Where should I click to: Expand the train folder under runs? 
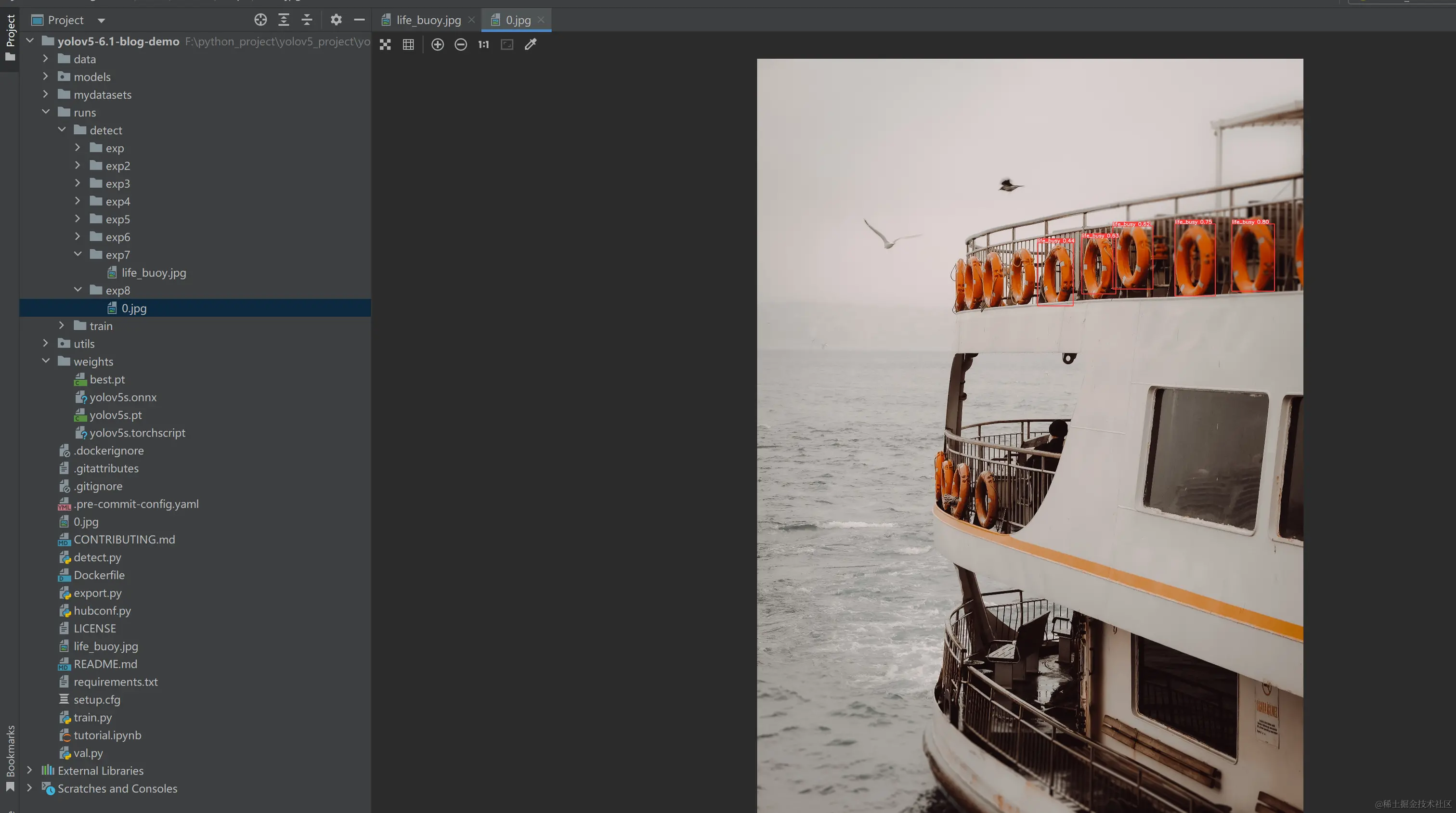pyautogui.click(x=62, y=326)
